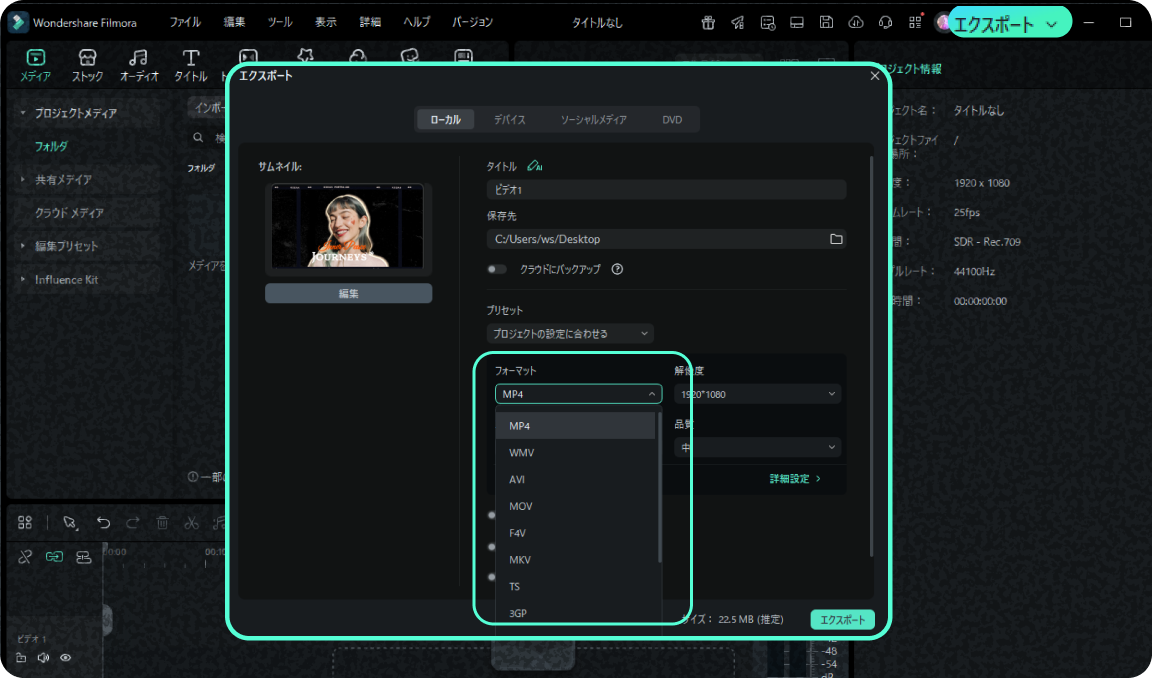Click the AI title generator pen icon

(535, 166)
